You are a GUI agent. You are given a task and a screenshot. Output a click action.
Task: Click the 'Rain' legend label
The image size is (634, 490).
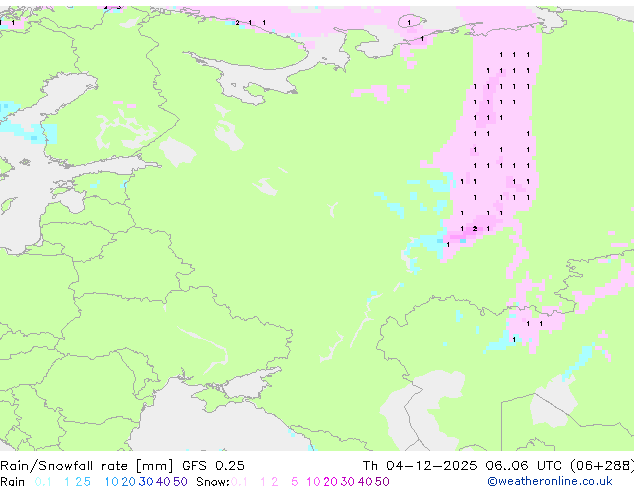(13, 482)
